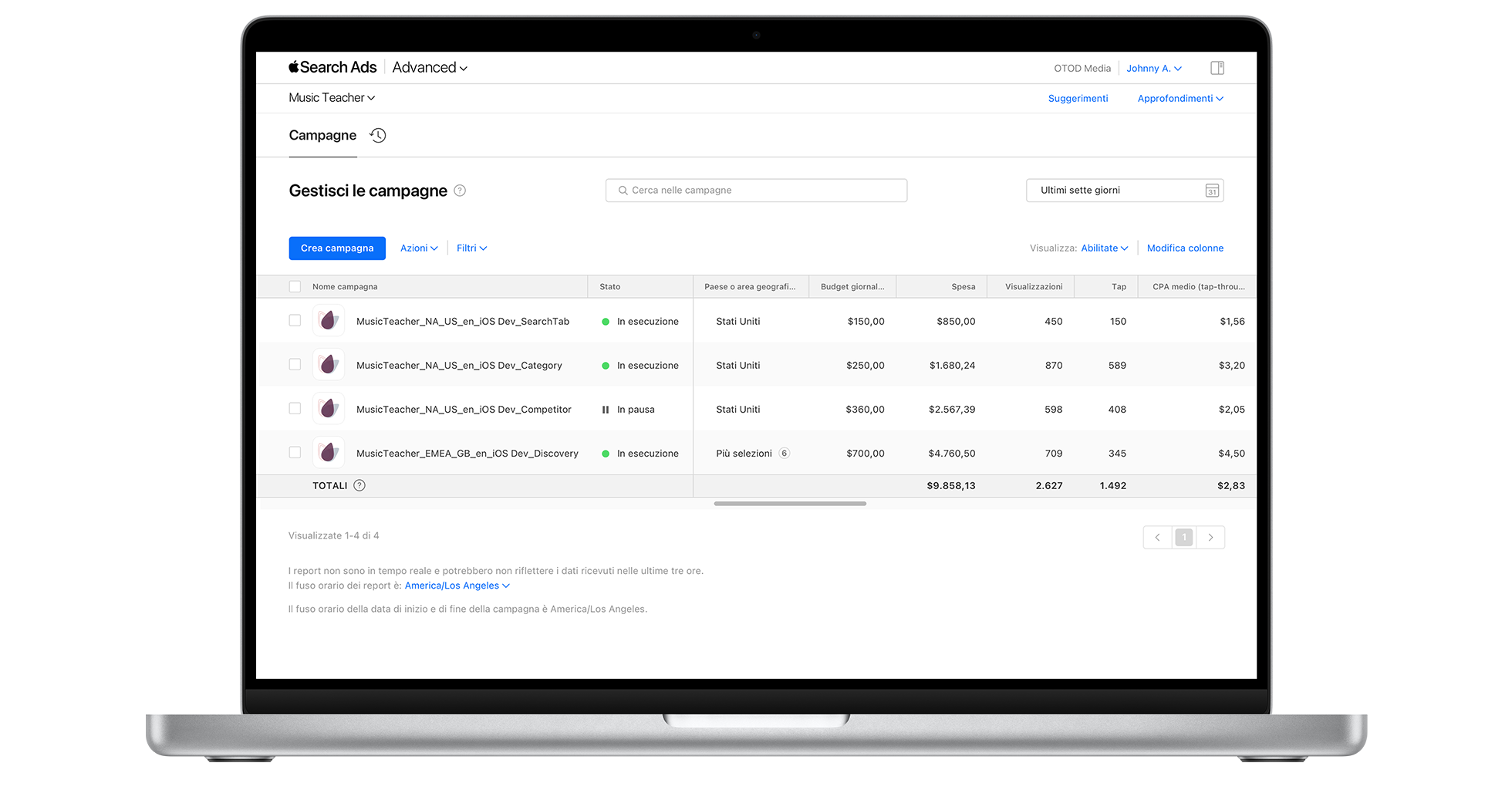Sort by Nome campagna column header
This screenshot has height=790, width=1512.
pyautogui.click(x=345, y=286)
